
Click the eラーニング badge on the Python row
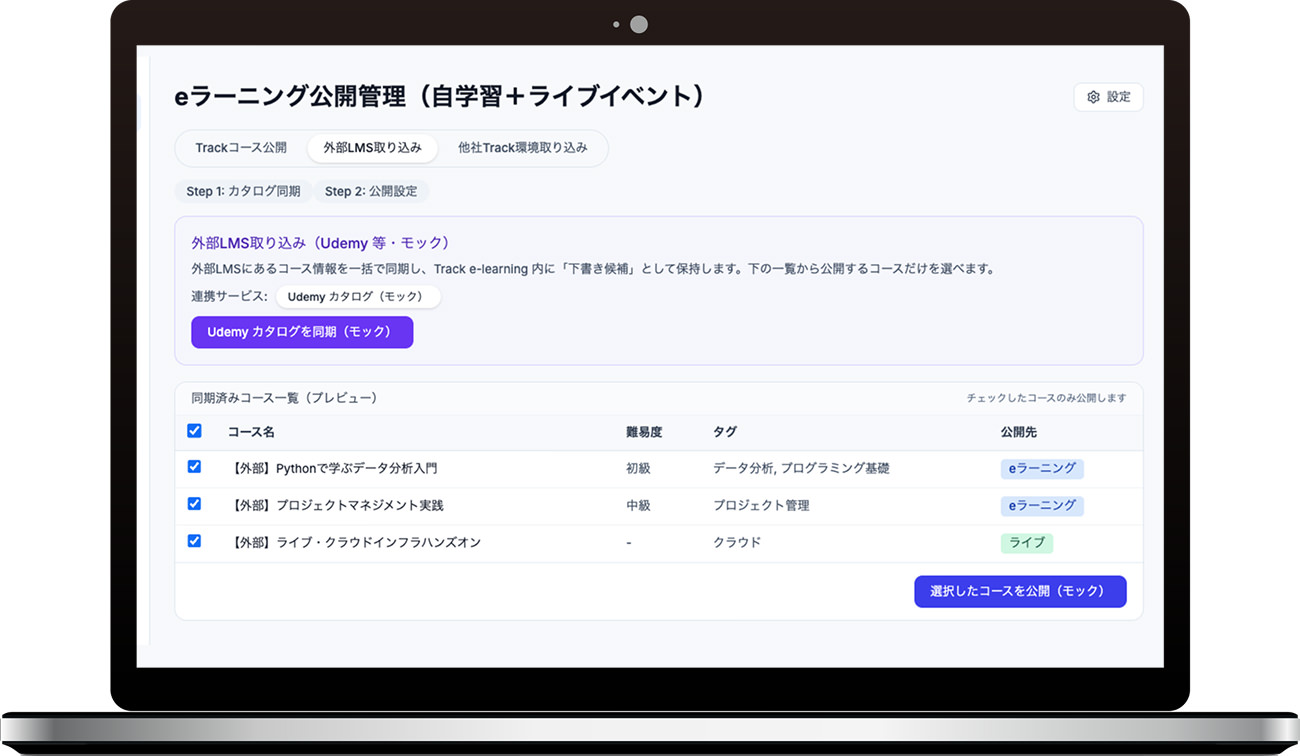click(x=1041, y=468)
